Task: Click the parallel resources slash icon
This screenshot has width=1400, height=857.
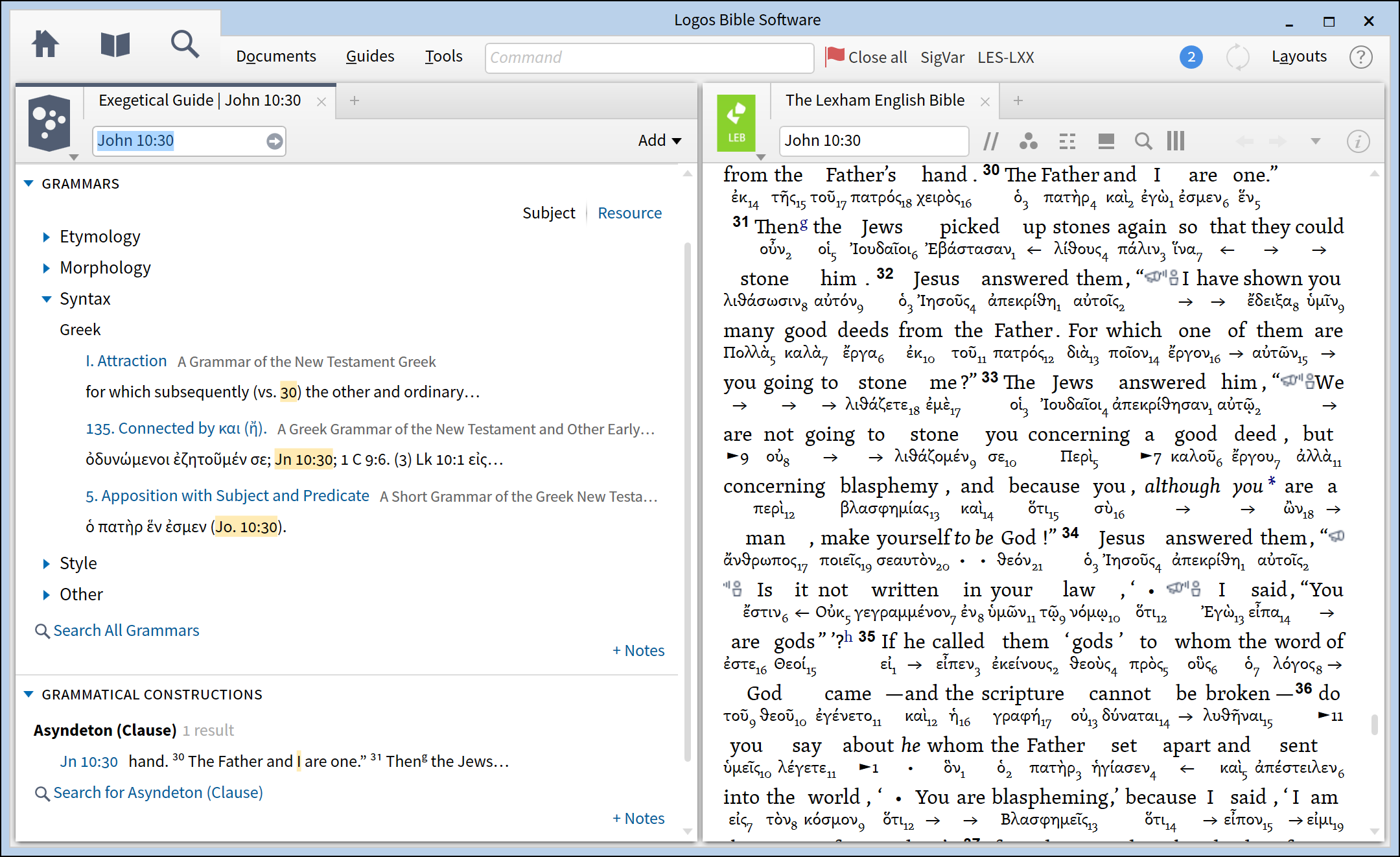Action: point(990,141)
